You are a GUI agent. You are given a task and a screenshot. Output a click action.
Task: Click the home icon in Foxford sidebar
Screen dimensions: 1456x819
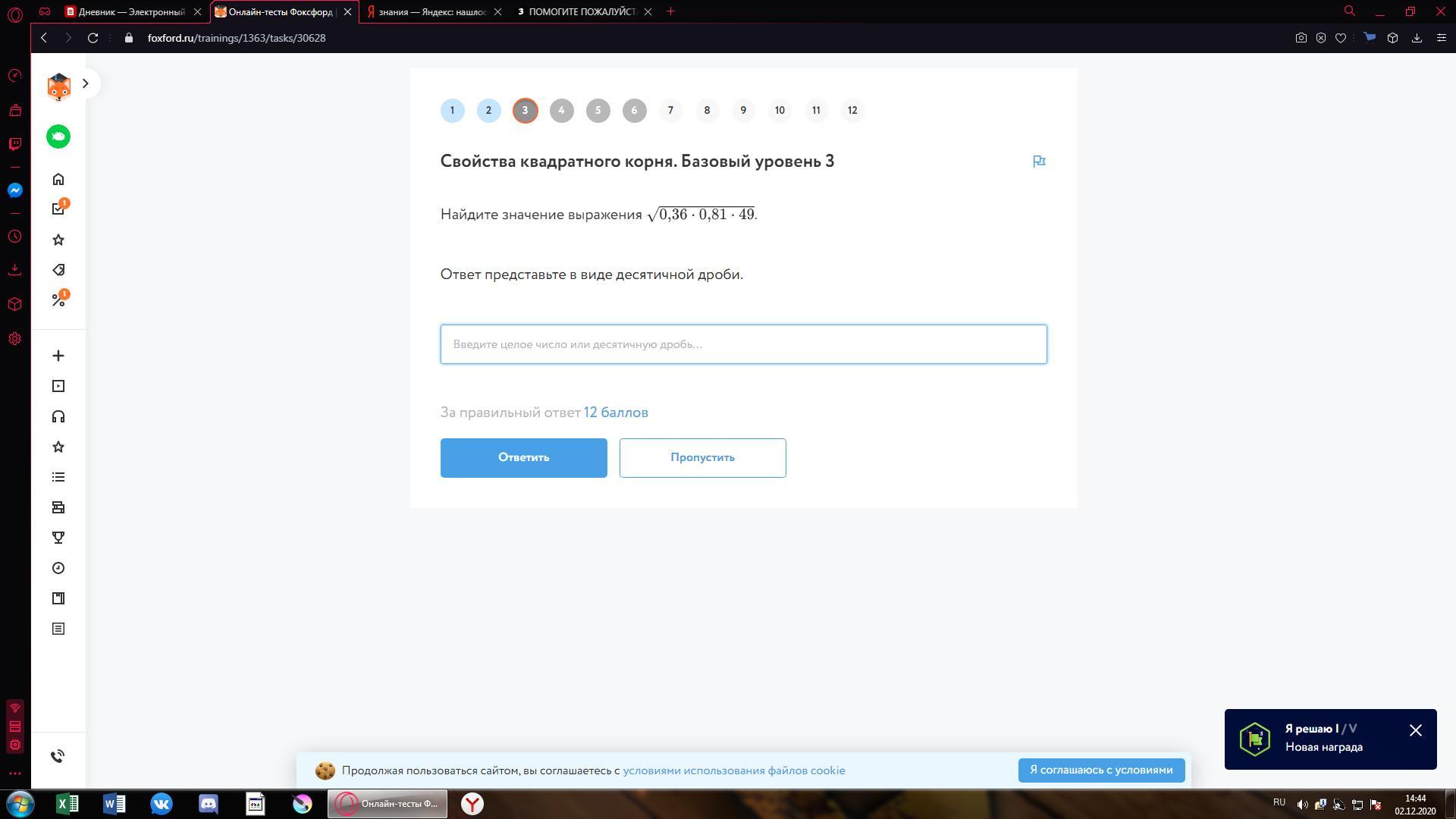(x=58, y=180)
